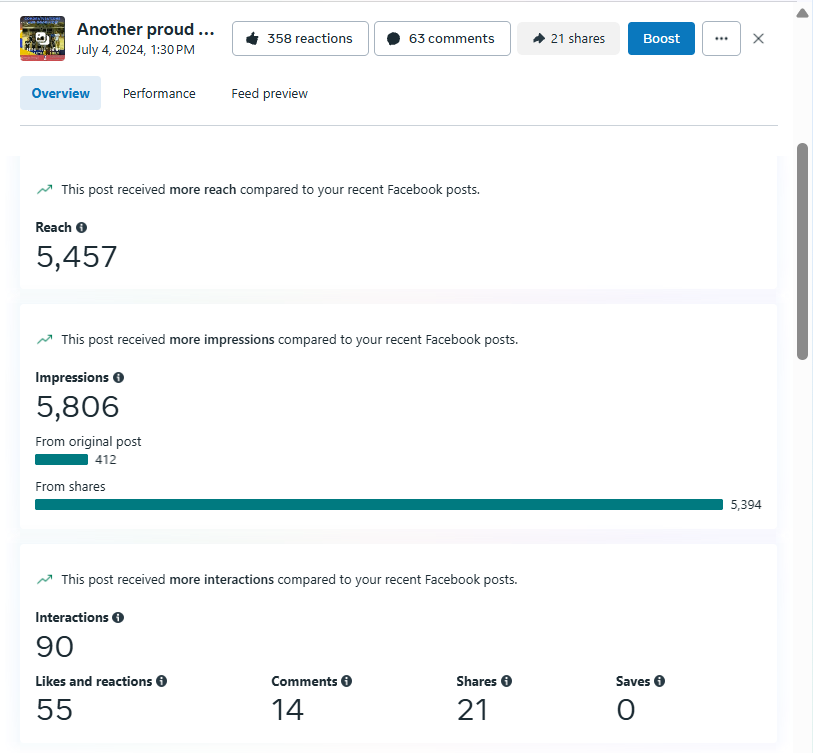
Task: Click the info icon next to Comments
Action: (347, 681)
